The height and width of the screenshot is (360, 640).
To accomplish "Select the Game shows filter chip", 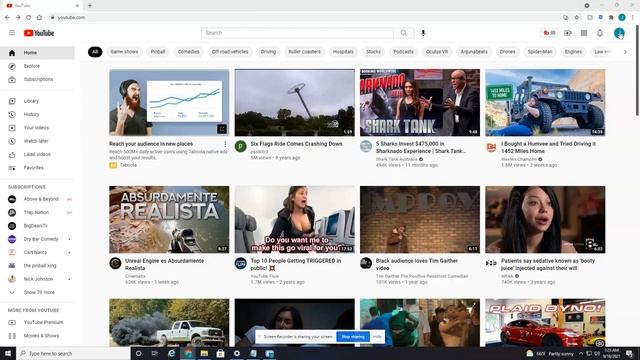I will click(x=124, y=52).
